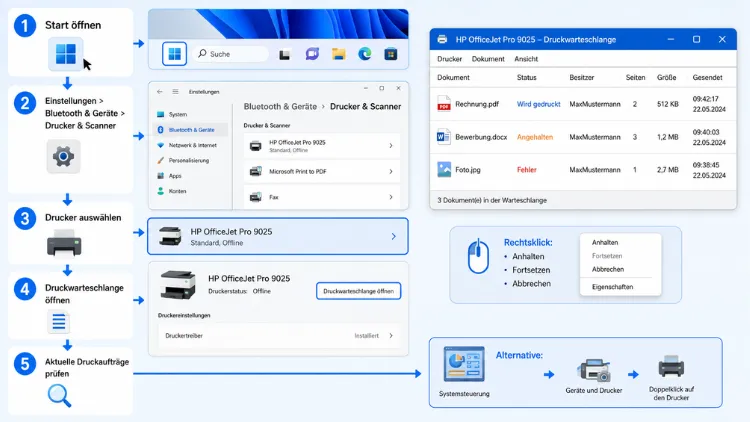
Task: Click the document list icon in step 4
Action: [59, 321]
